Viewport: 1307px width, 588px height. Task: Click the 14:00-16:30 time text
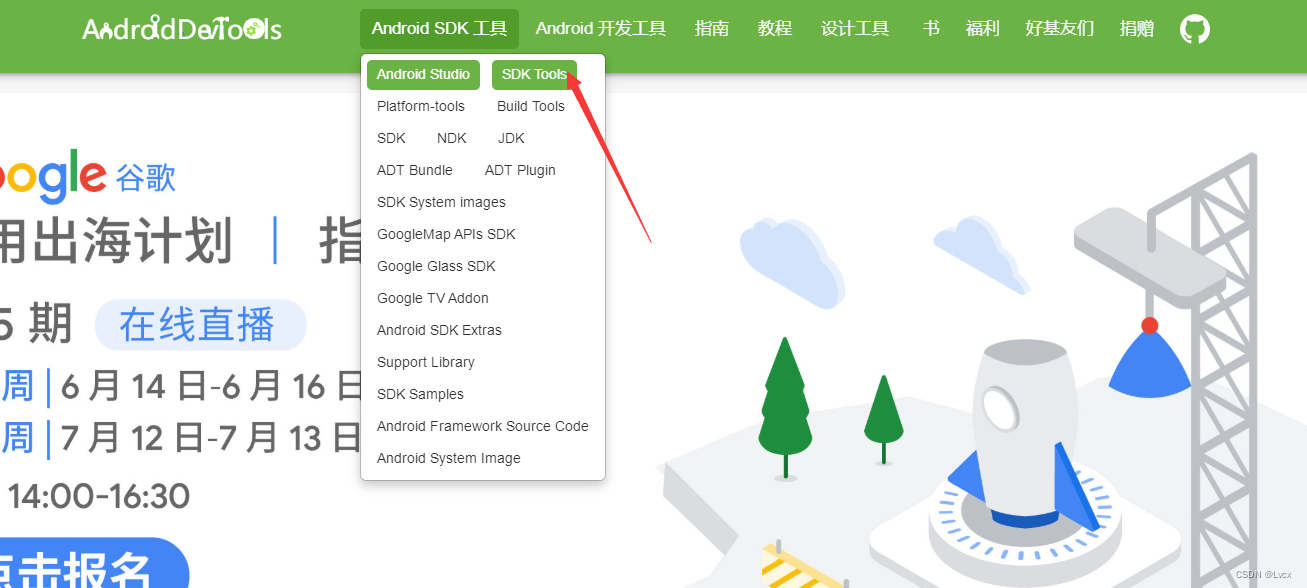[x=100, y=495]
